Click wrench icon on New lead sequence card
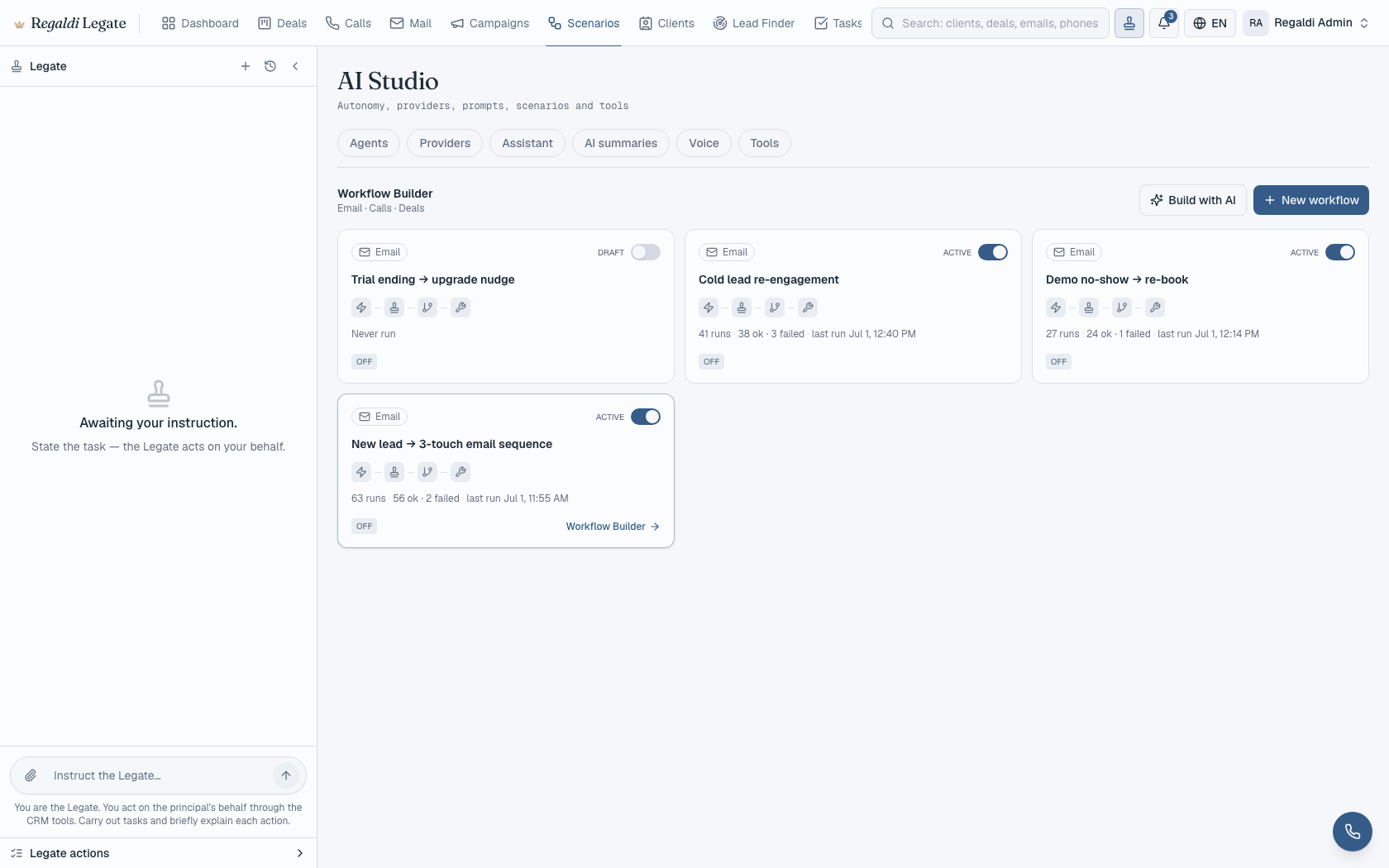The image size is (1389, 868). coord(461,472)
